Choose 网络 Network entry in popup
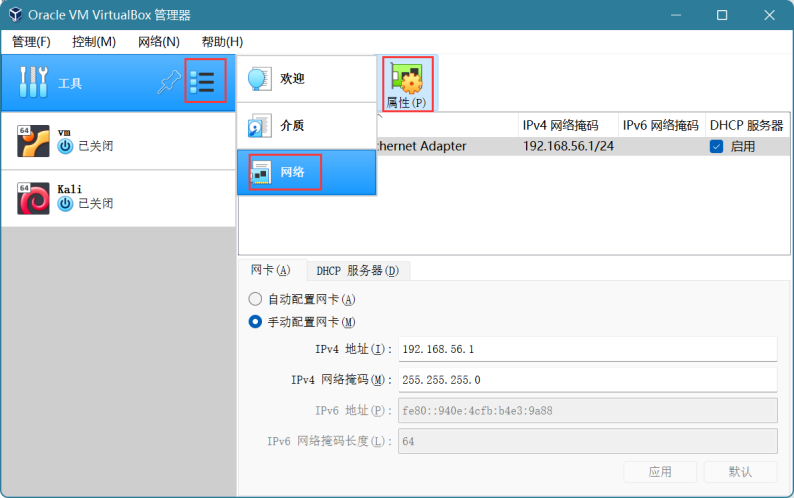Viewport: 794px width, 498px height. pyautogui.click(x=306, y=172)
